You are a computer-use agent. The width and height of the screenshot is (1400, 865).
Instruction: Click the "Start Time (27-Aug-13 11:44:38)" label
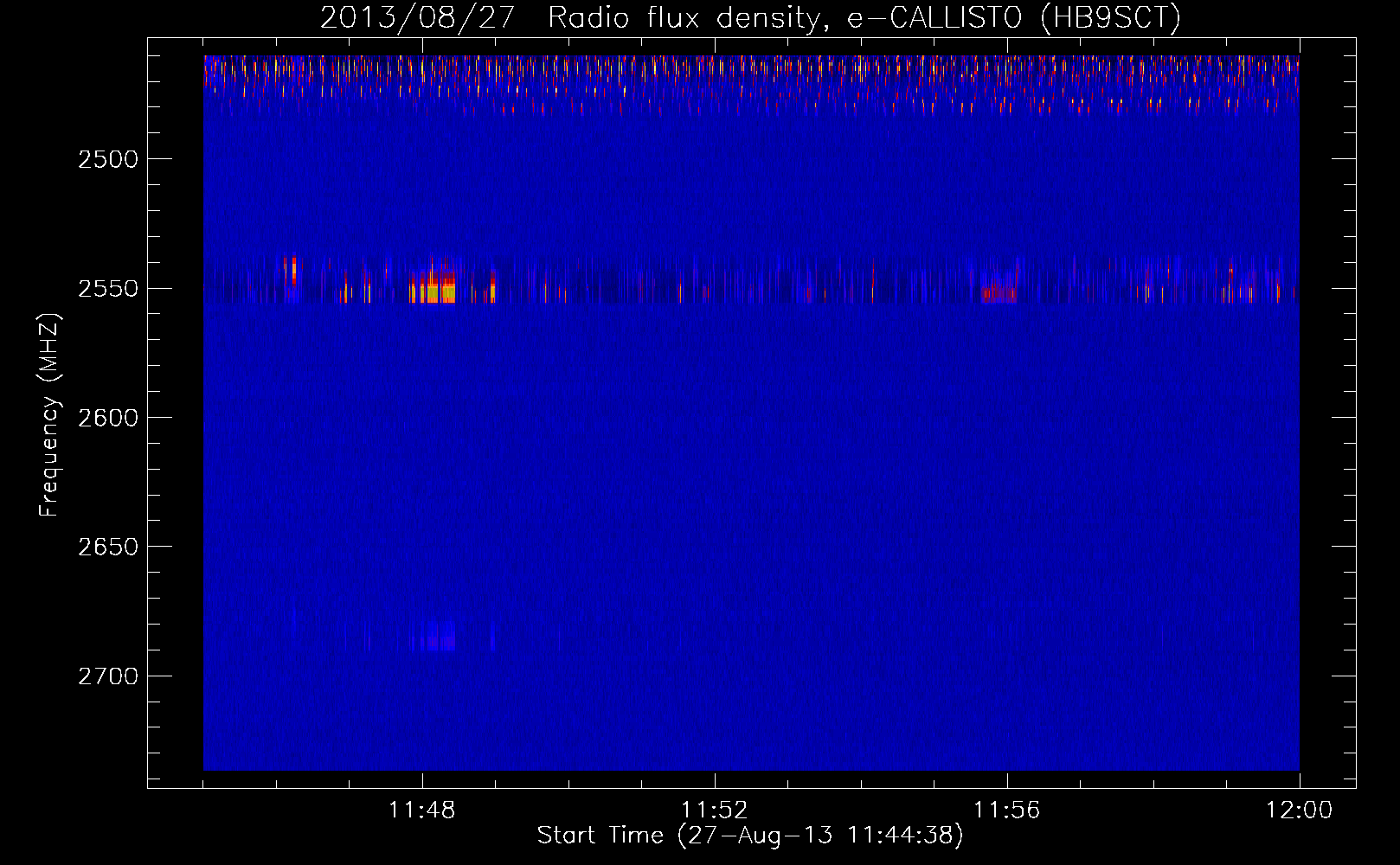(x=750, y=836)
